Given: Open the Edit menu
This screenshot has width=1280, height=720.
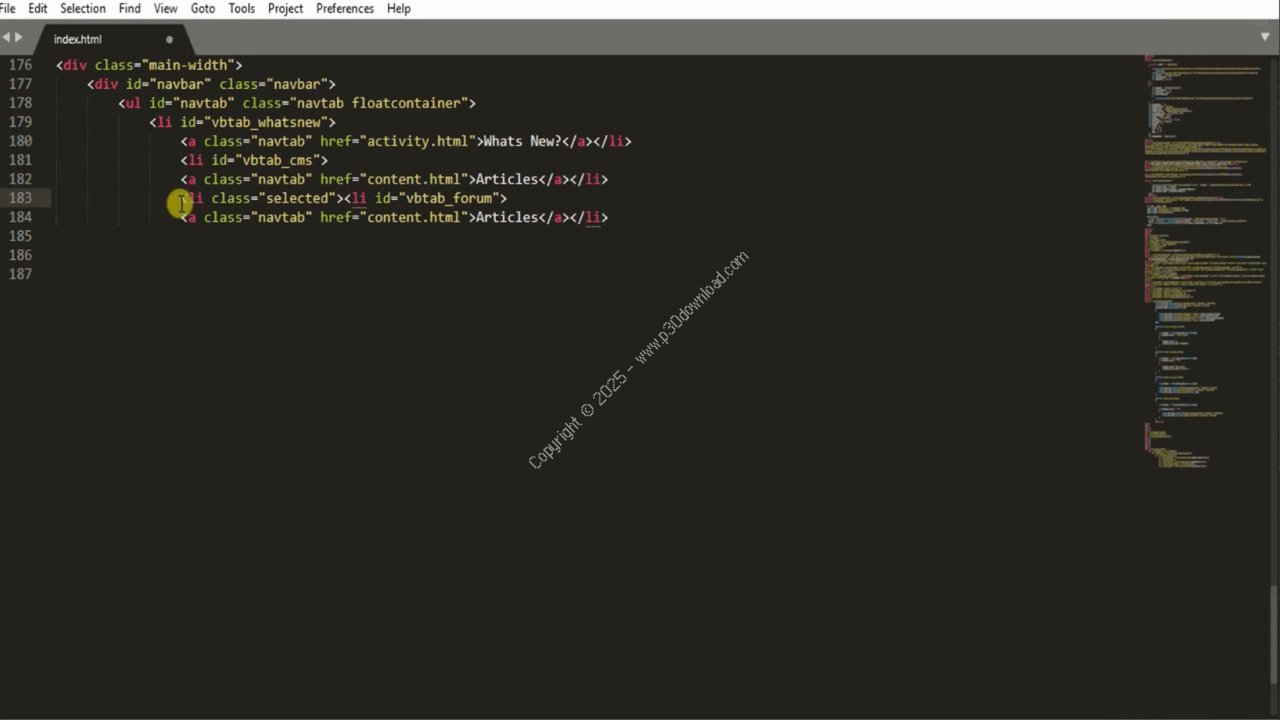Looking at the screenshot, I should tap(38, 8).
